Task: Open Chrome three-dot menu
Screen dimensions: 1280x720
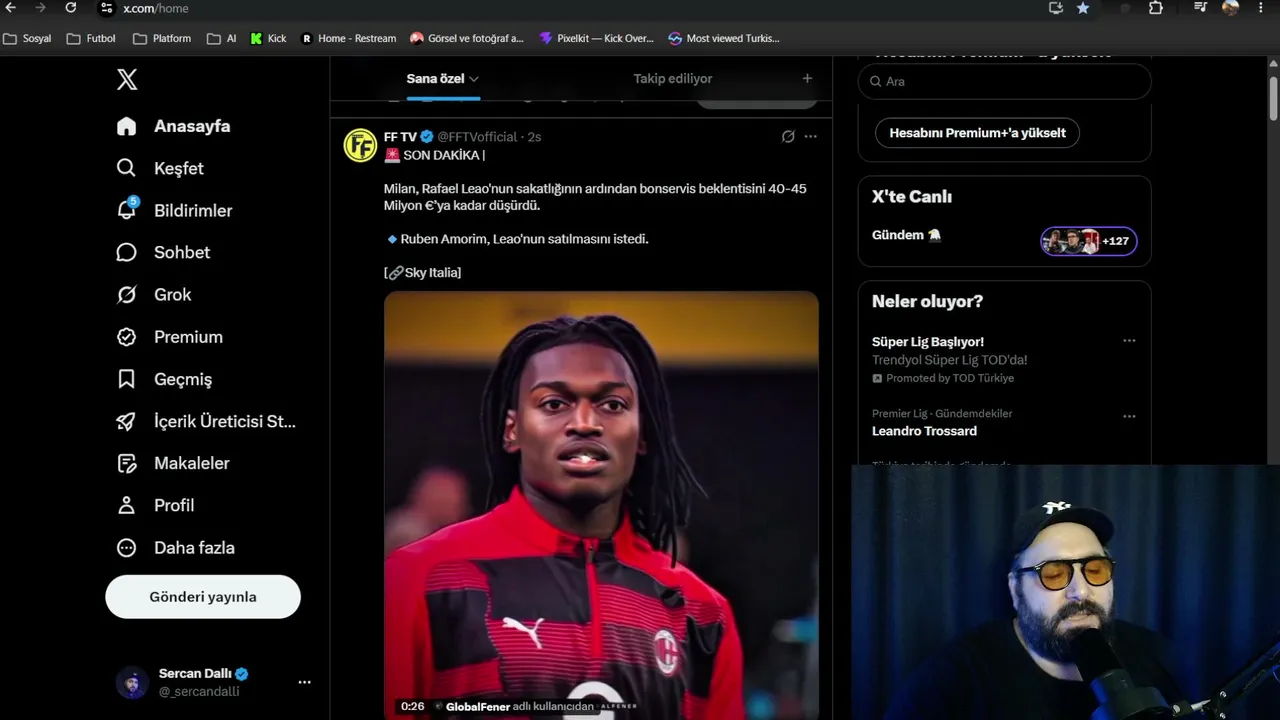Action: pyautogui.click(x=1262, y=8)
